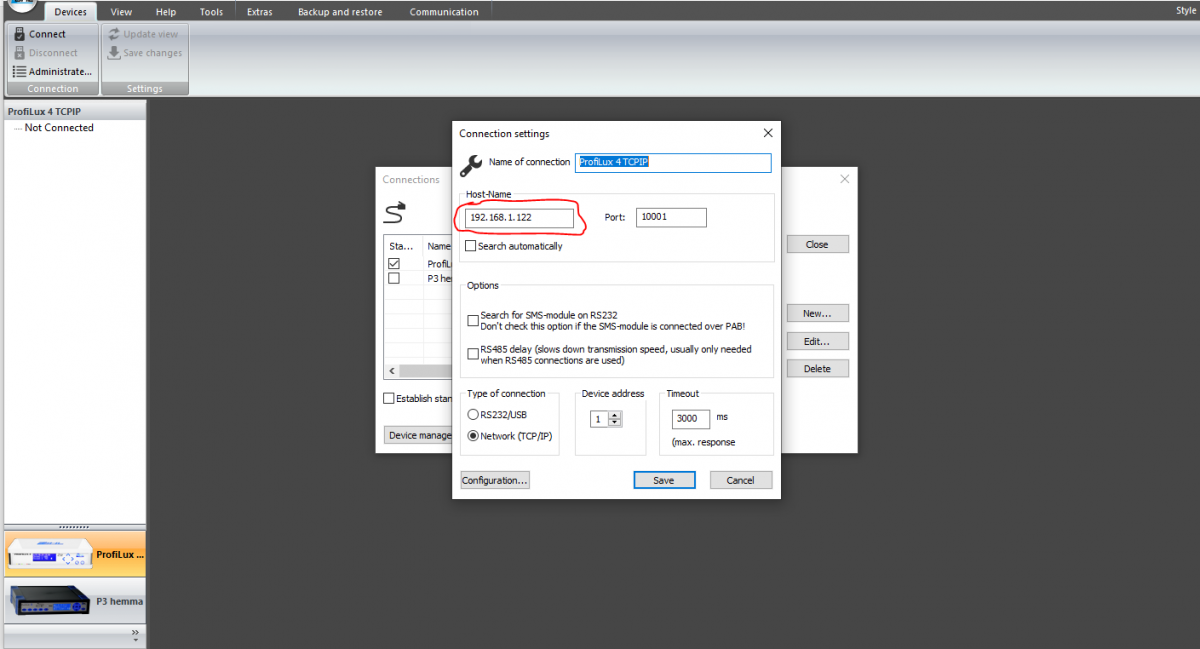
Task: Check P3 hemma row in Connections list
Action: 394,279
